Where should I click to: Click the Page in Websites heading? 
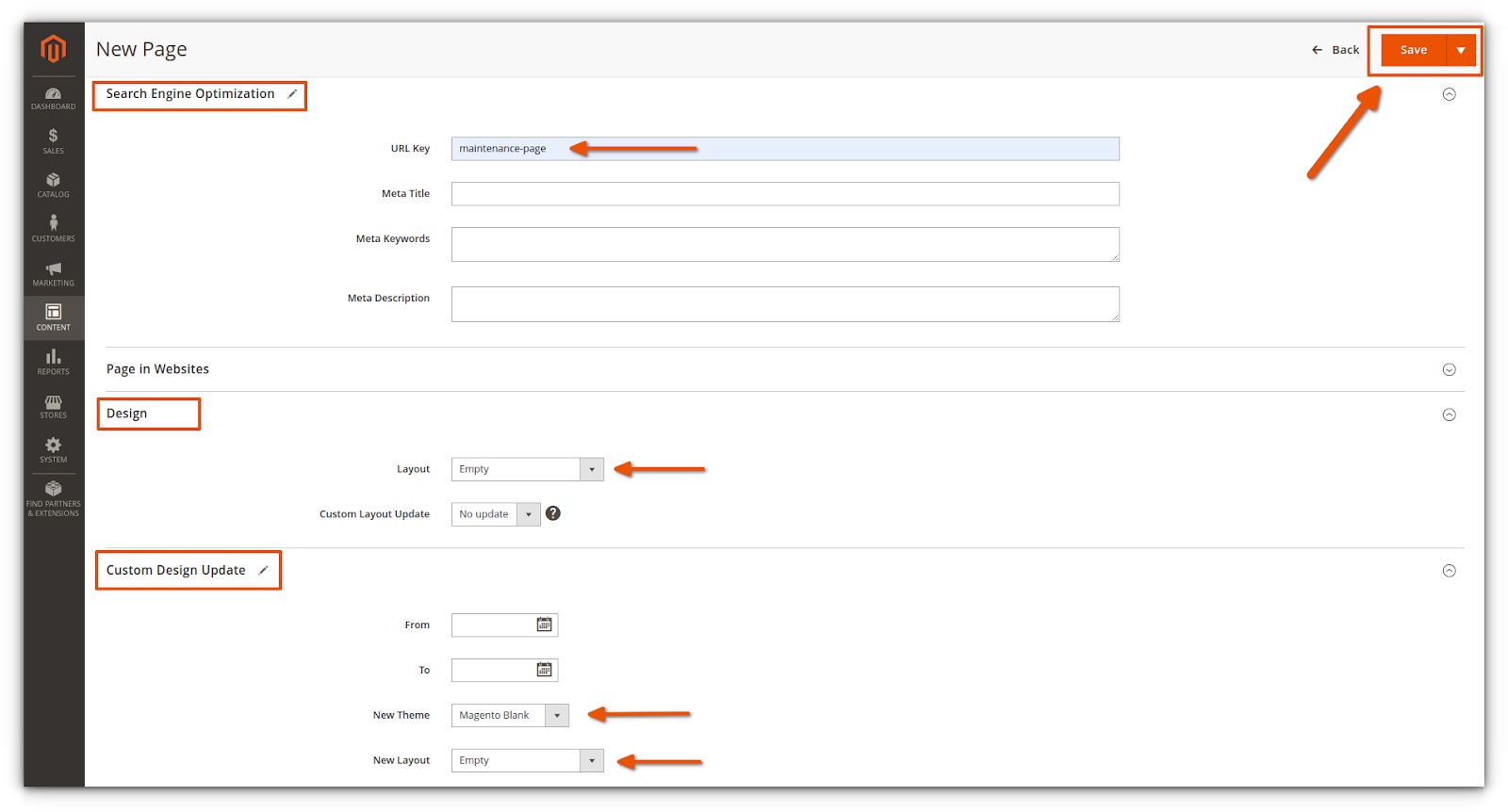(x=157, y=369)
